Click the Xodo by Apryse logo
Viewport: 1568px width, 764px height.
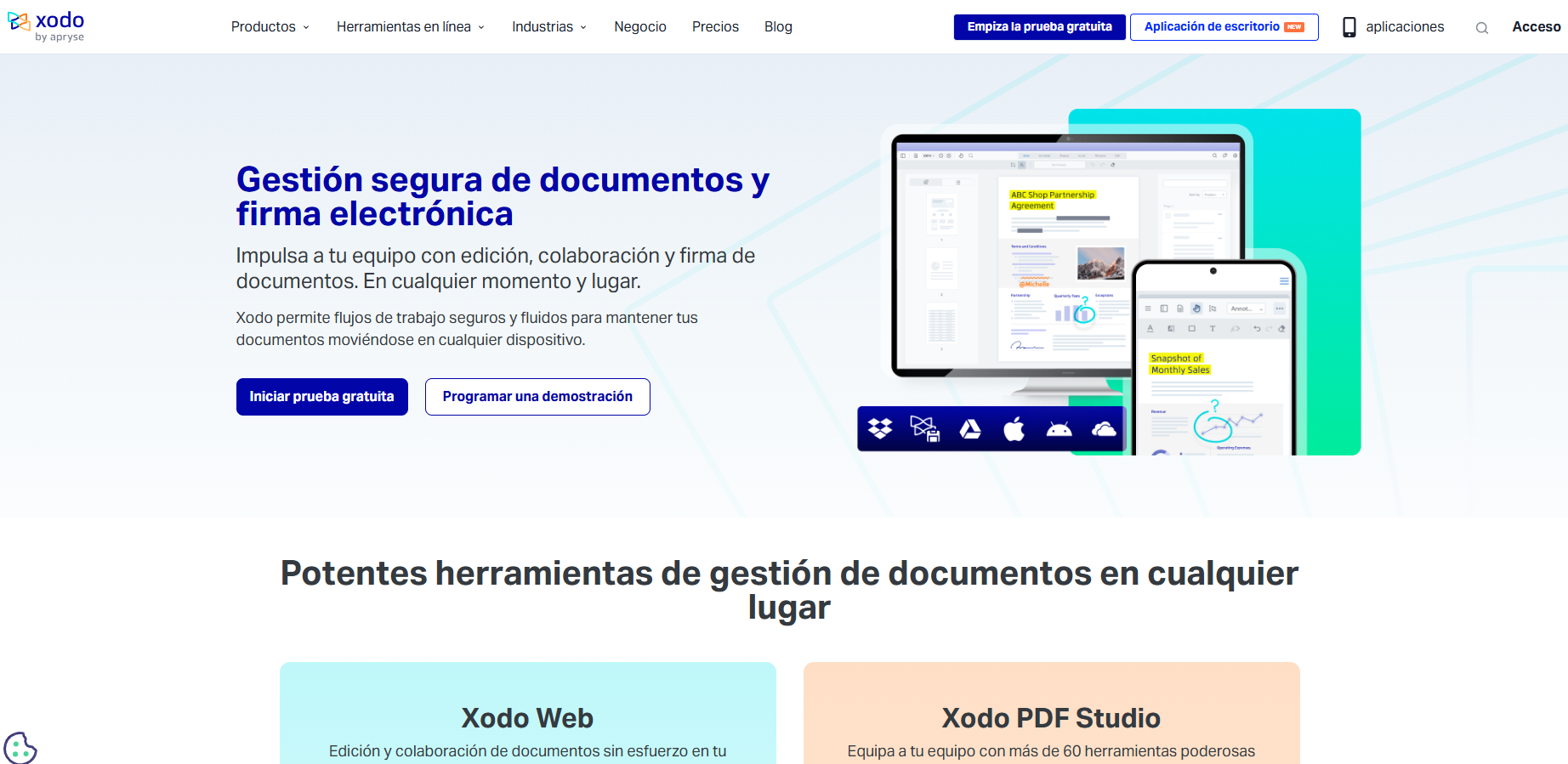click(x=46, y=26)
